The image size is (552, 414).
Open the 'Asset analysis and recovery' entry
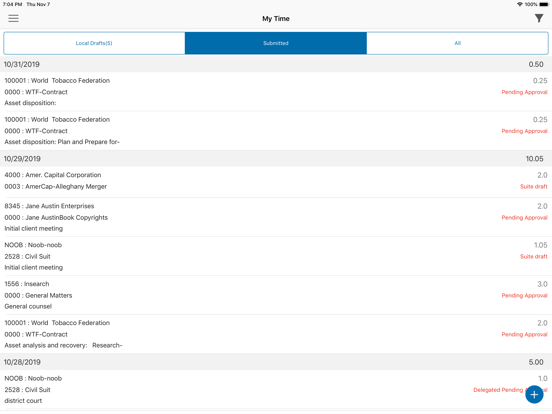point(276,334)
